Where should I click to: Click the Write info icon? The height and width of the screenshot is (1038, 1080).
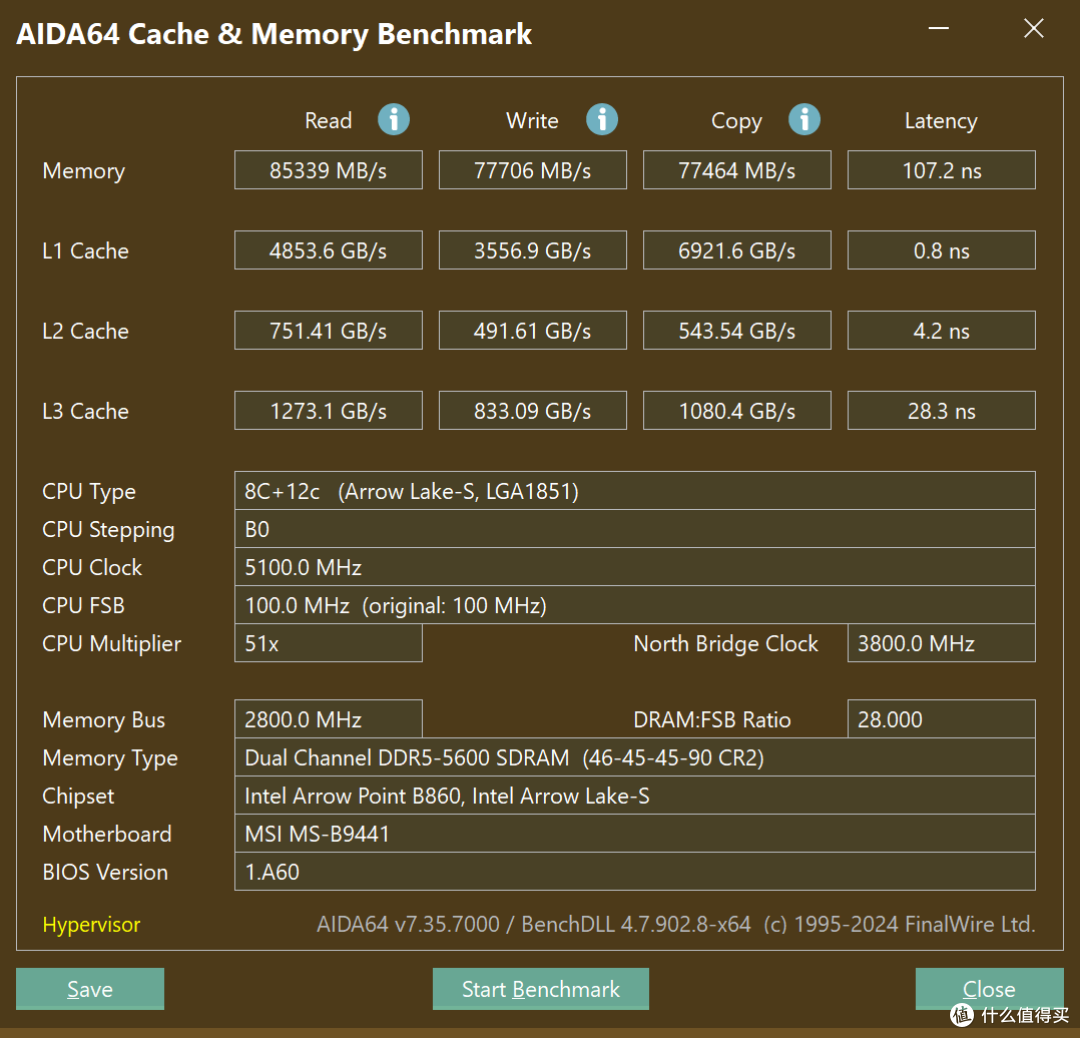(x=601, y=120)
